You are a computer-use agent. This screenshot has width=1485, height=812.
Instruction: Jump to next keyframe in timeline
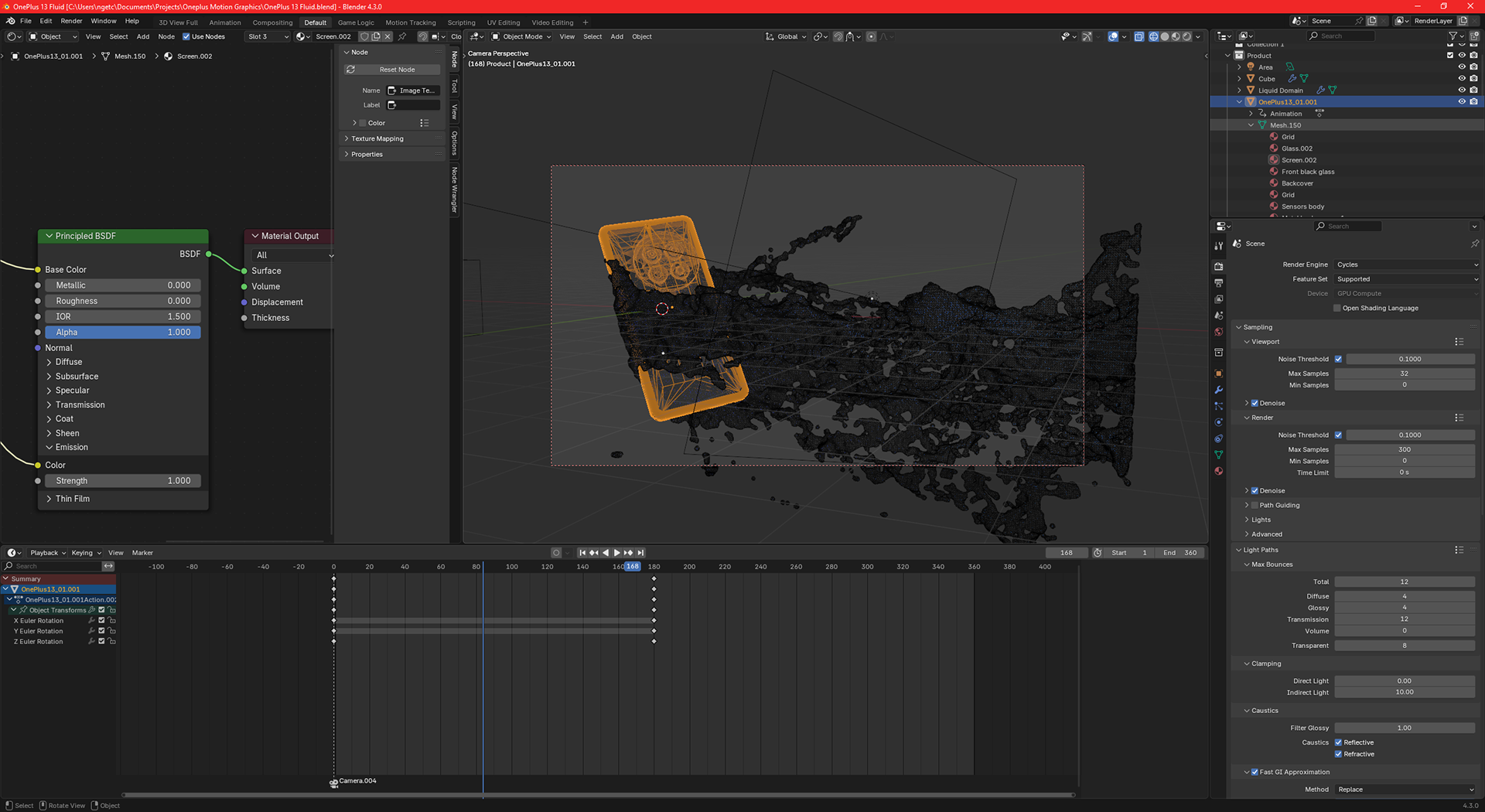(x=629, y=553)
